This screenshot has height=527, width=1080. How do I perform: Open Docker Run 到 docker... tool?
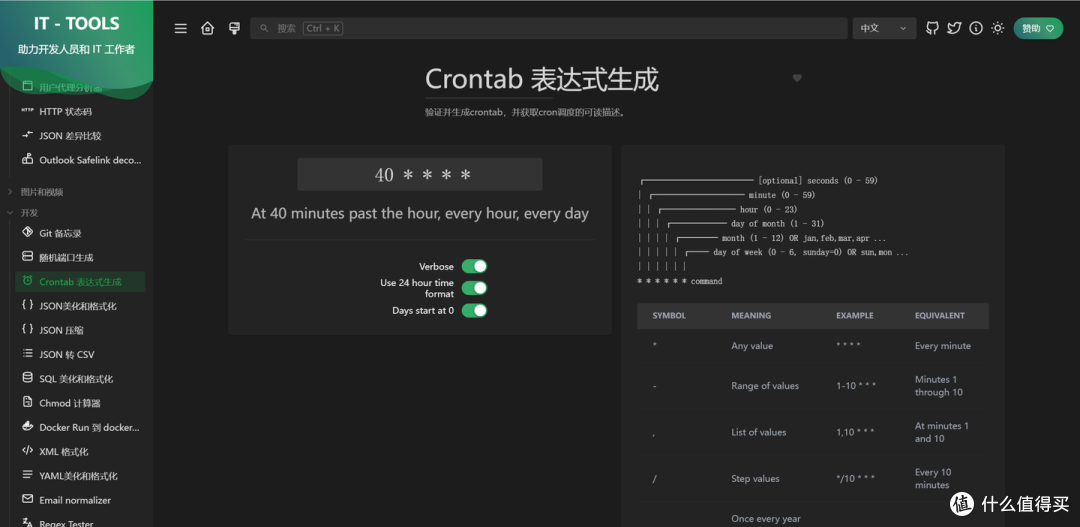click(80, 427)
